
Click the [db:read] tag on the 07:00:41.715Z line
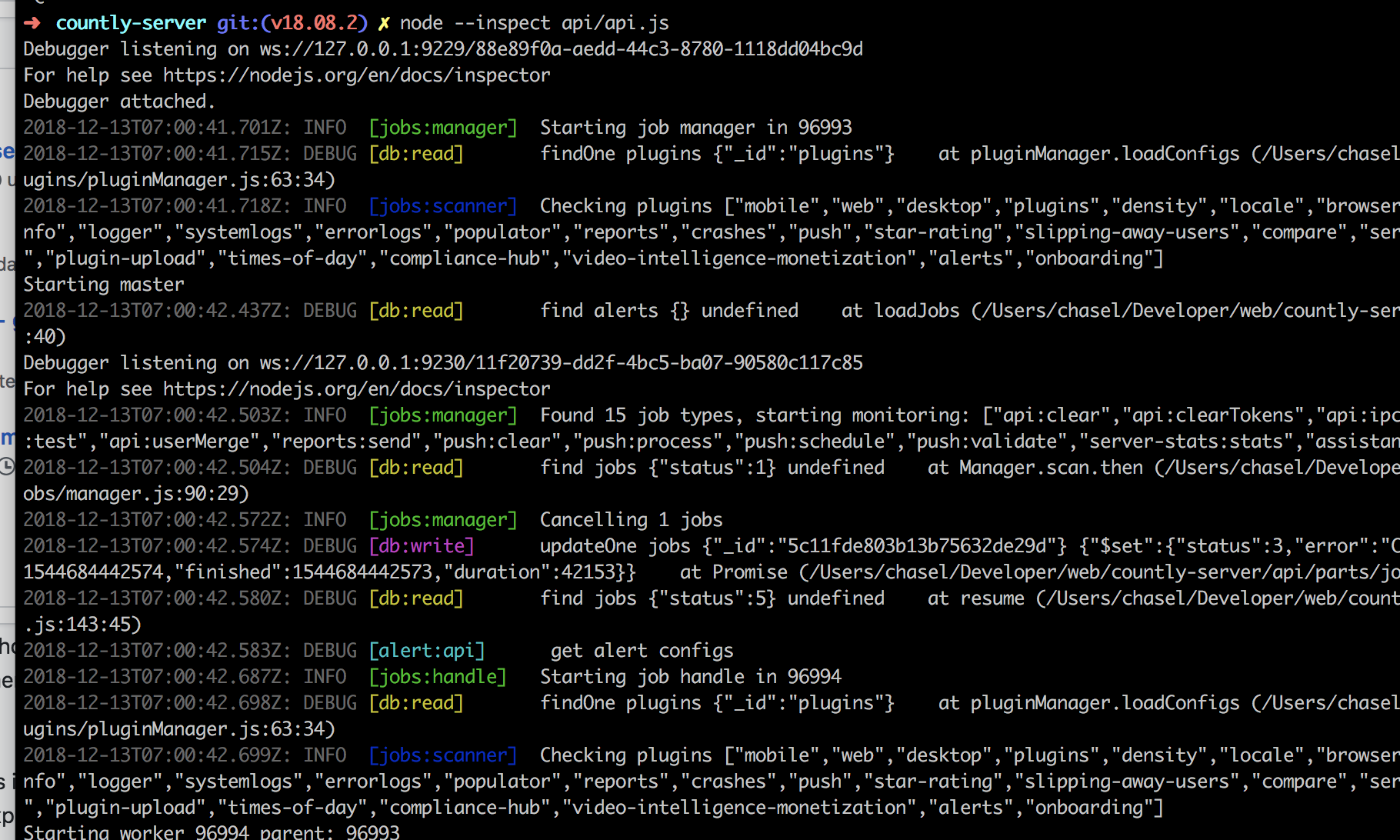(x=416, y=154)
